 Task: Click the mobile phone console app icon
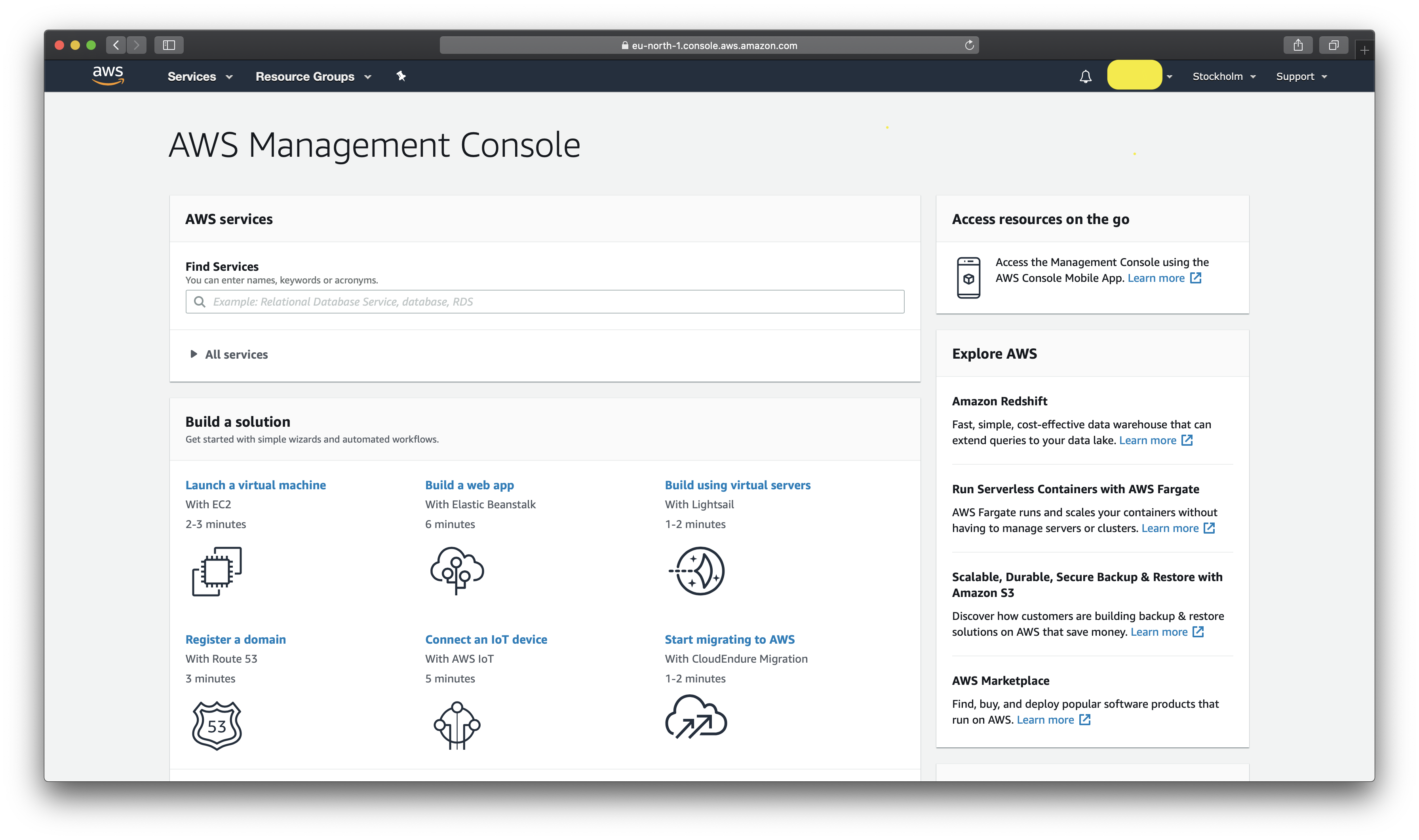(x=968, y=277)
